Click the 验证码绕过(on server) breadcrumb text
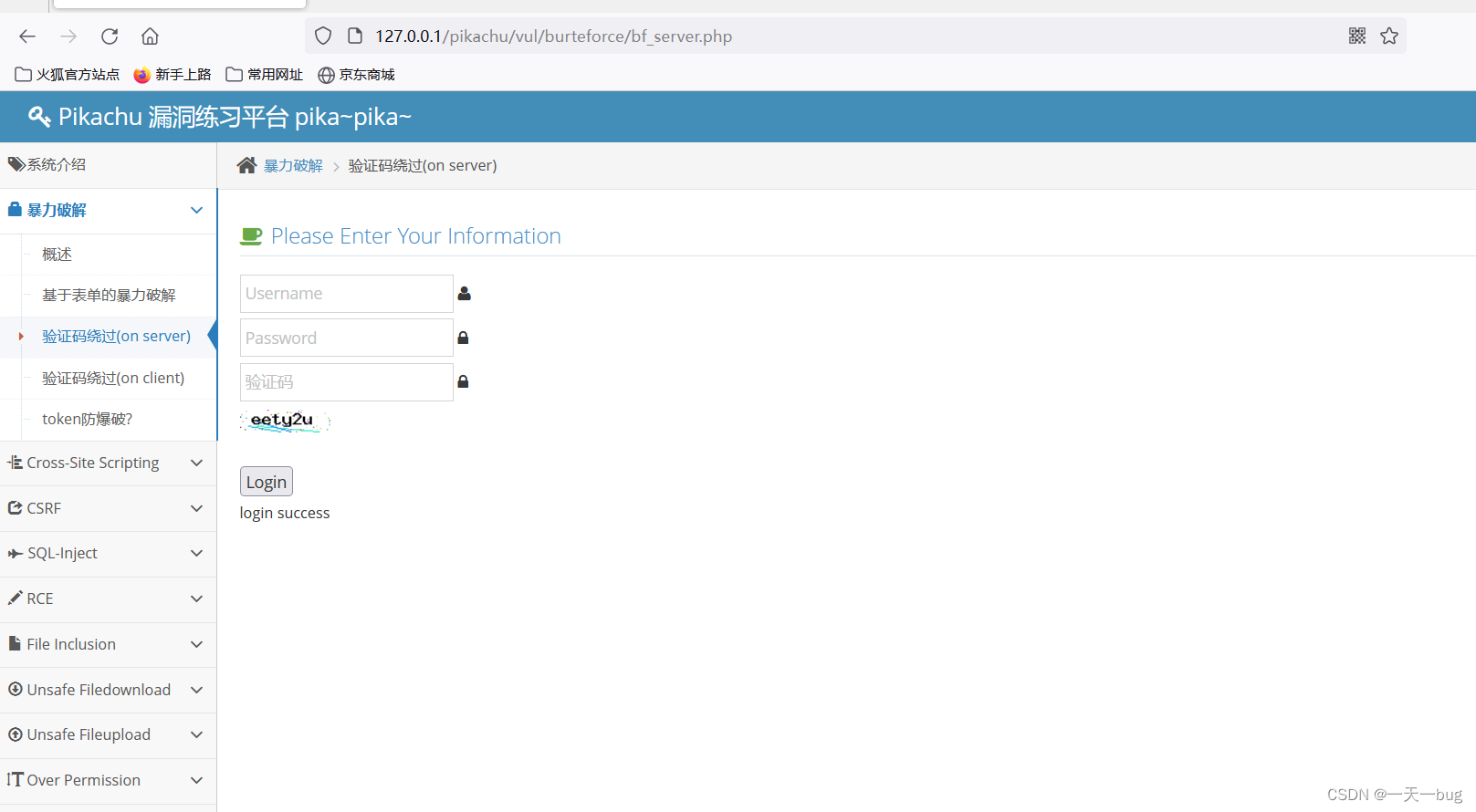Image resolution: width=1476 pixels, height=812 pixels. tap(423, 165)
